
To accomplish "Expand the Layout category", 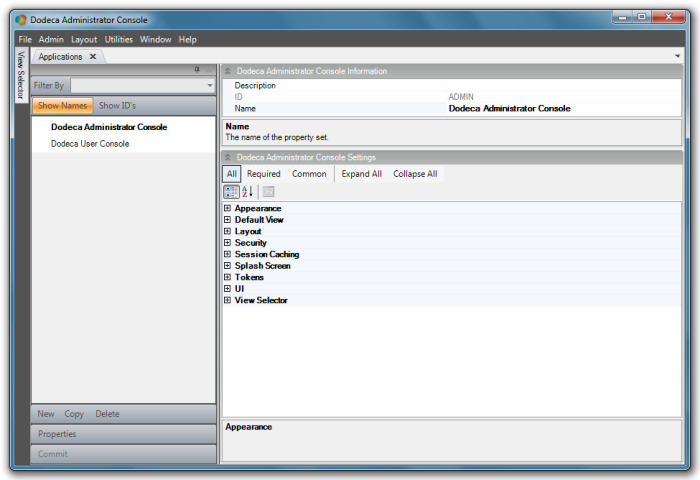I will (227, 231).
